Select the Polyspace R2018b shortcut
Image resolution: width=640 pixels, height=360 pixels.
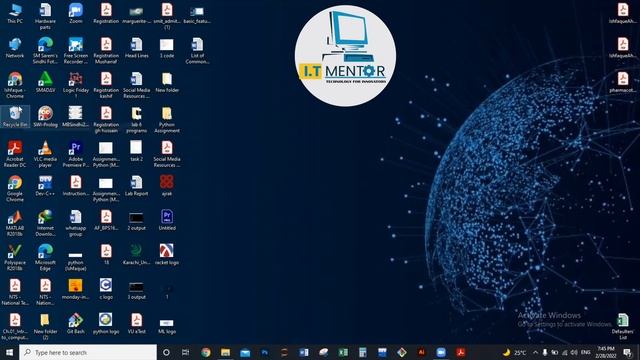point(15,258)
